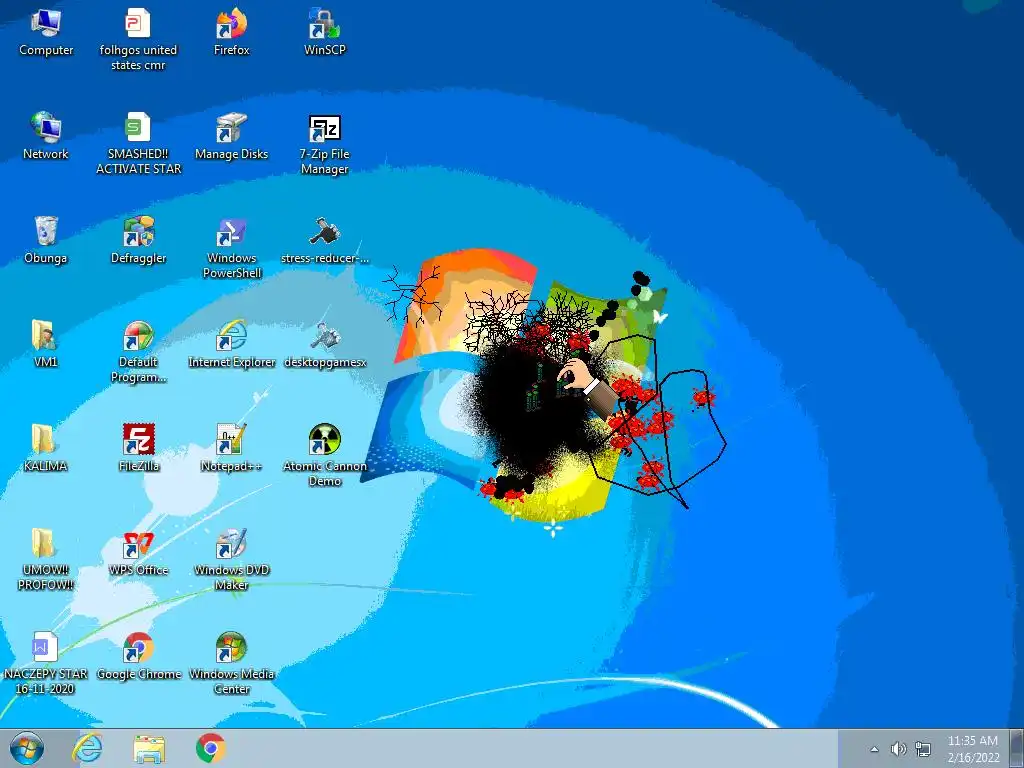Launch the Atomic Cannon Demo game

[x=325, y=455]
